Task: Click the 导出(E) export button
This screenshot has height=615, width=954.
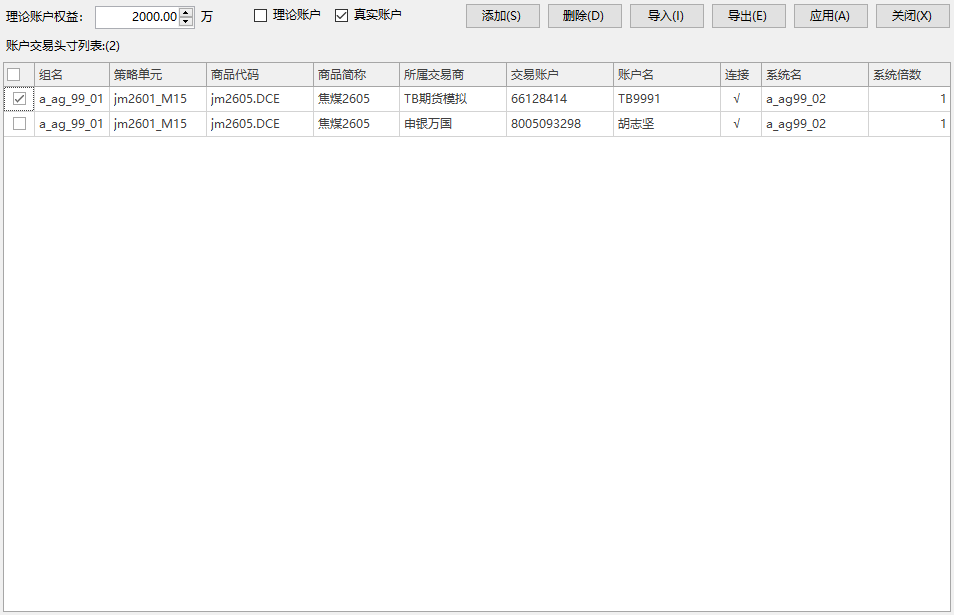Action: click(x=748, y=16)
